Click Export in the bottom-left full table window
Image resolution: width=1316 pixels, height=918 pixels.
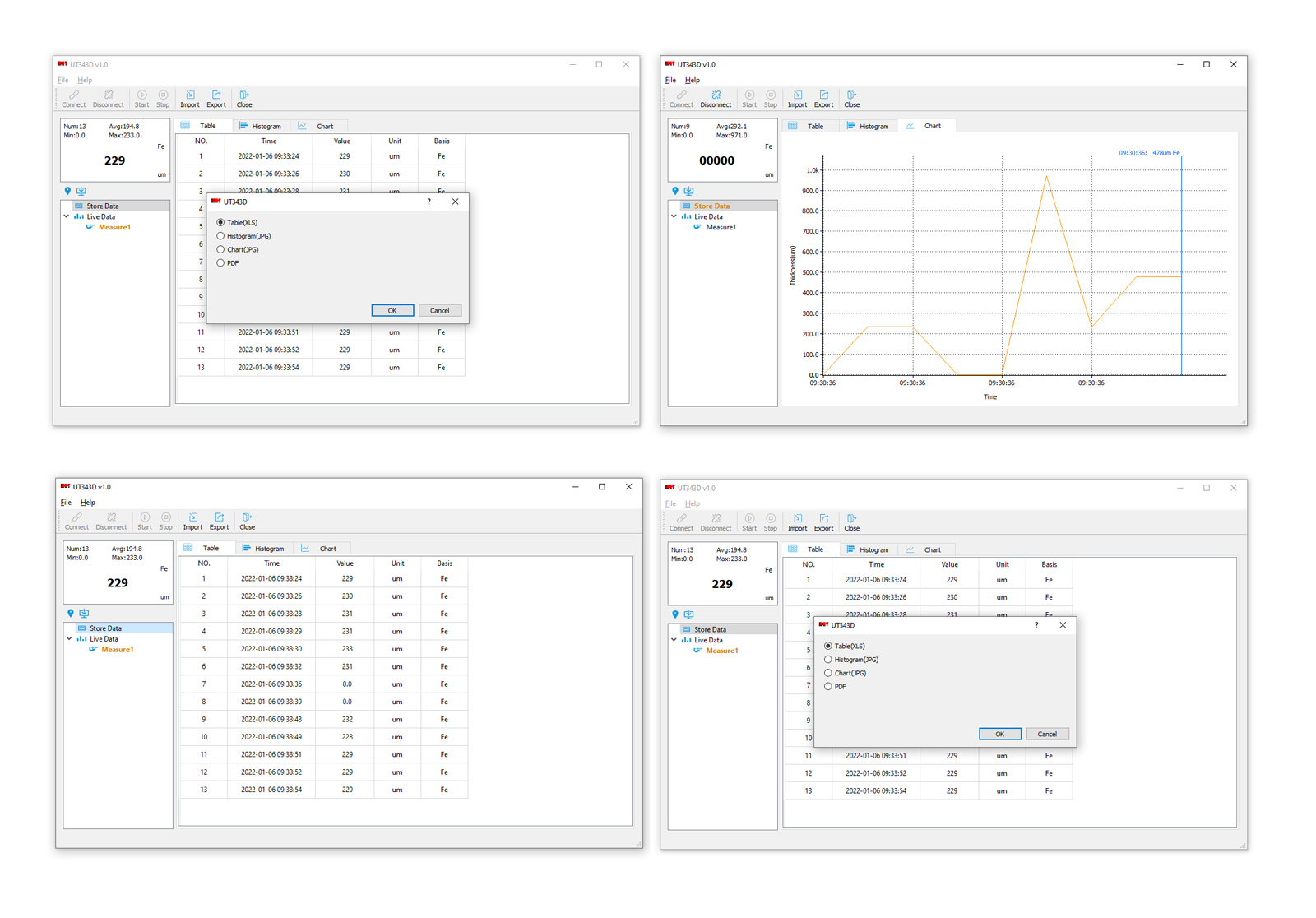click(219, 522)
